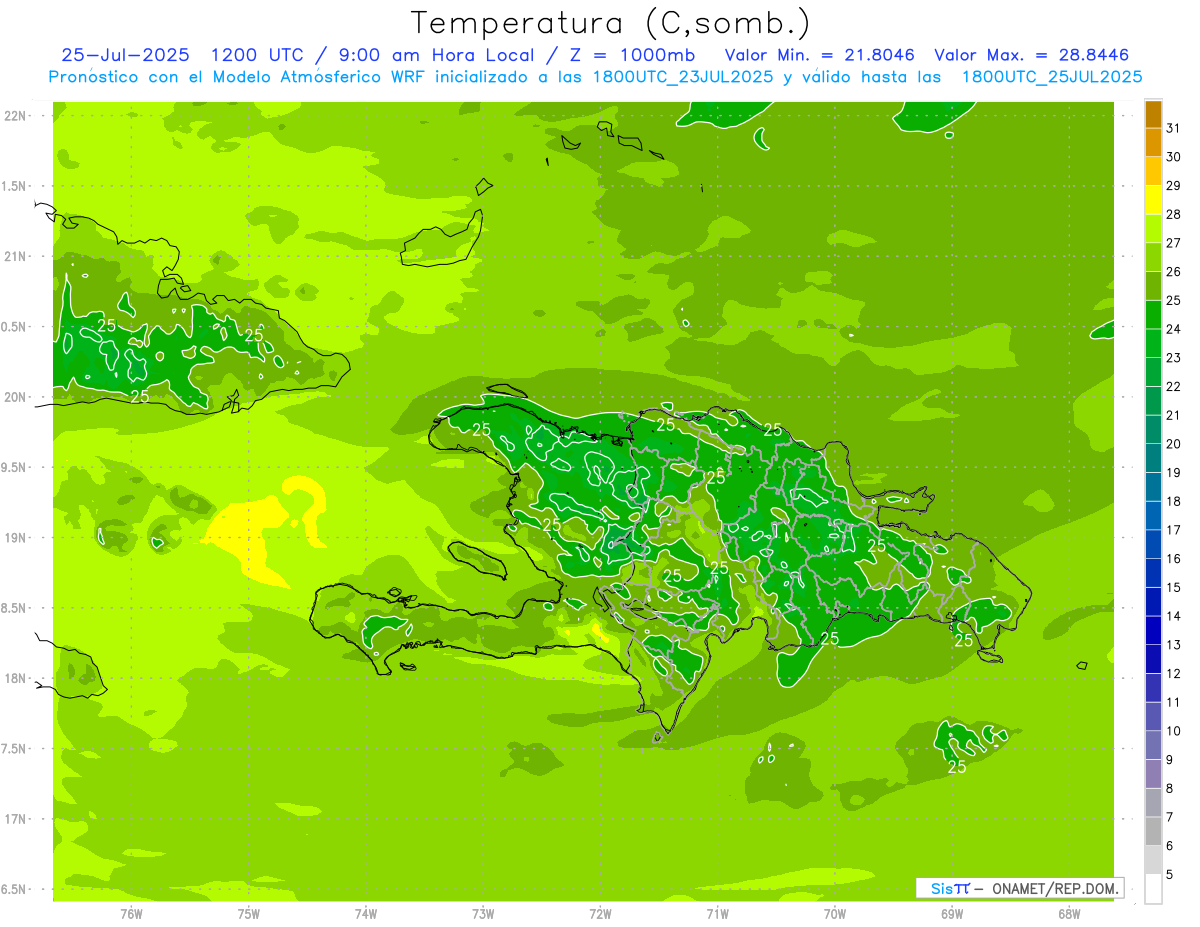The image size is (1200, 927).
Task: Pick the dark blue legend swatch between 14 and 15
Action: click(1153, 602)
